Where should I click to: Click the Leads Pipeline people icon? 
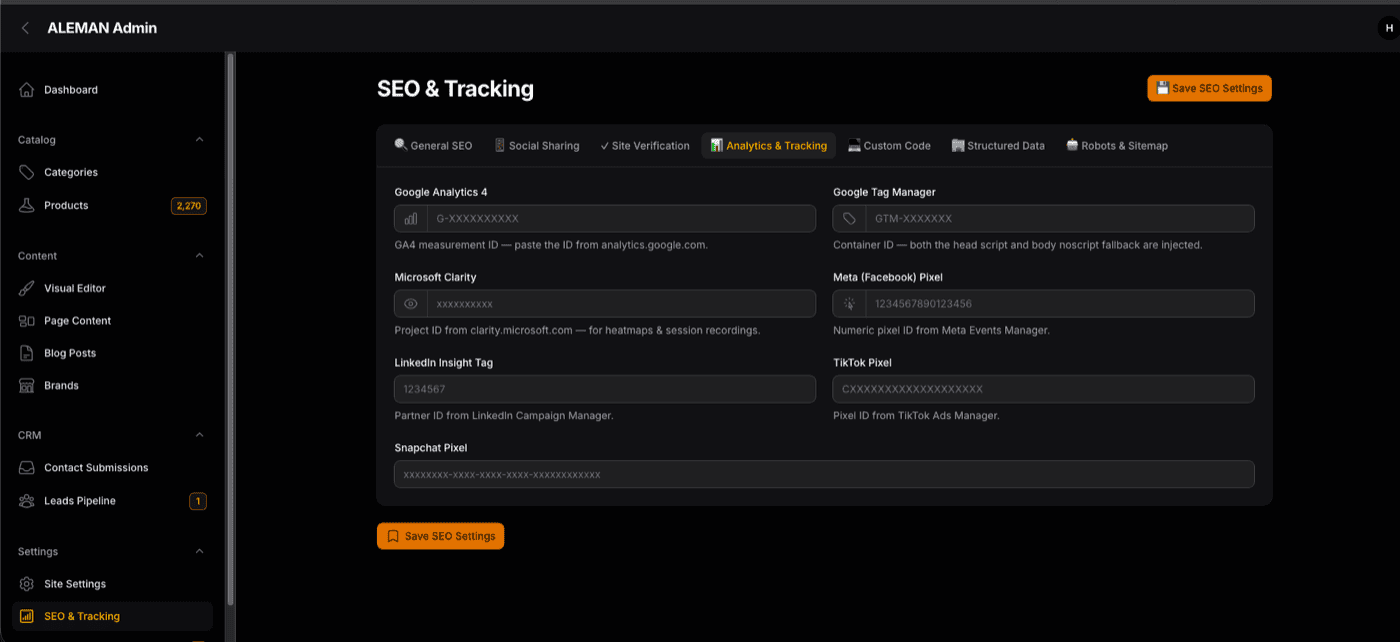point(27,501)
